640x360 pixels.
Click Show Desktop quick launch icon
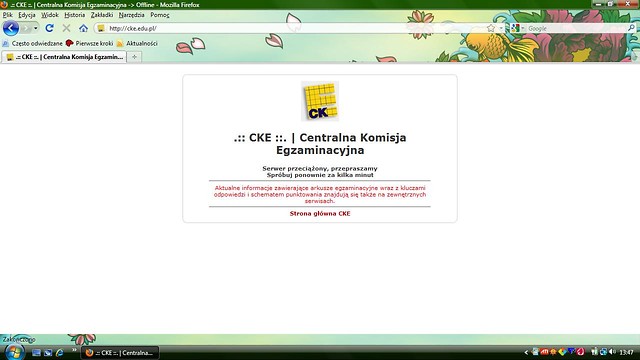36,353
